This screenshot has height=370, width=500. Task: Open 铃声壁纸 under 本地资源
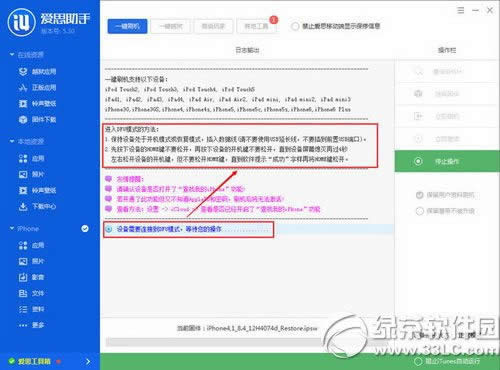click(37, 190)
